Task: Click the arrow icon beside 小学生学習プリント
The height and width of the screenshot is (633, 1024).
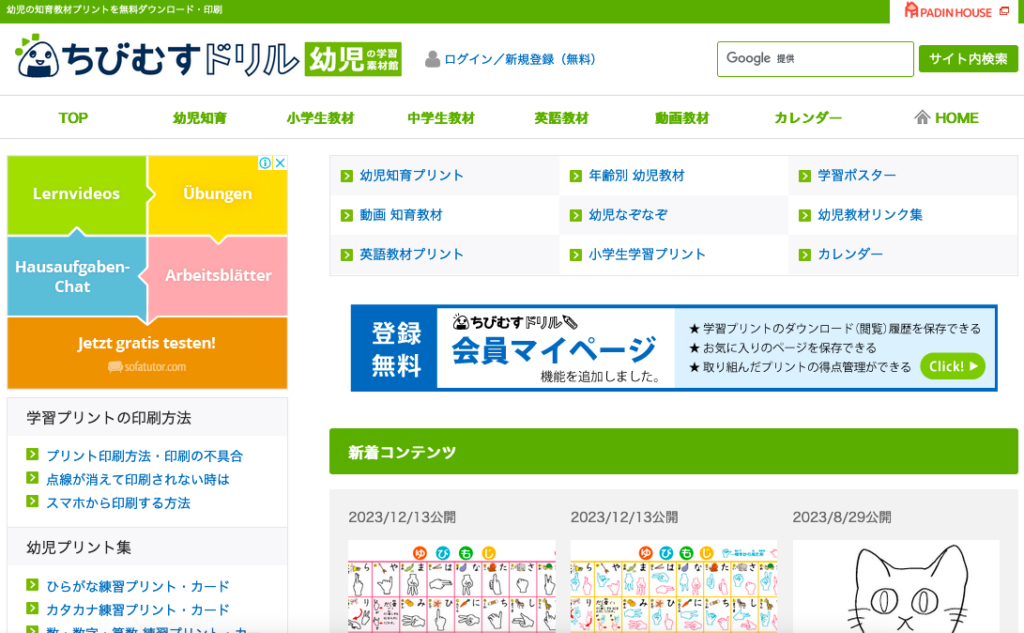Action: (575, 254)
